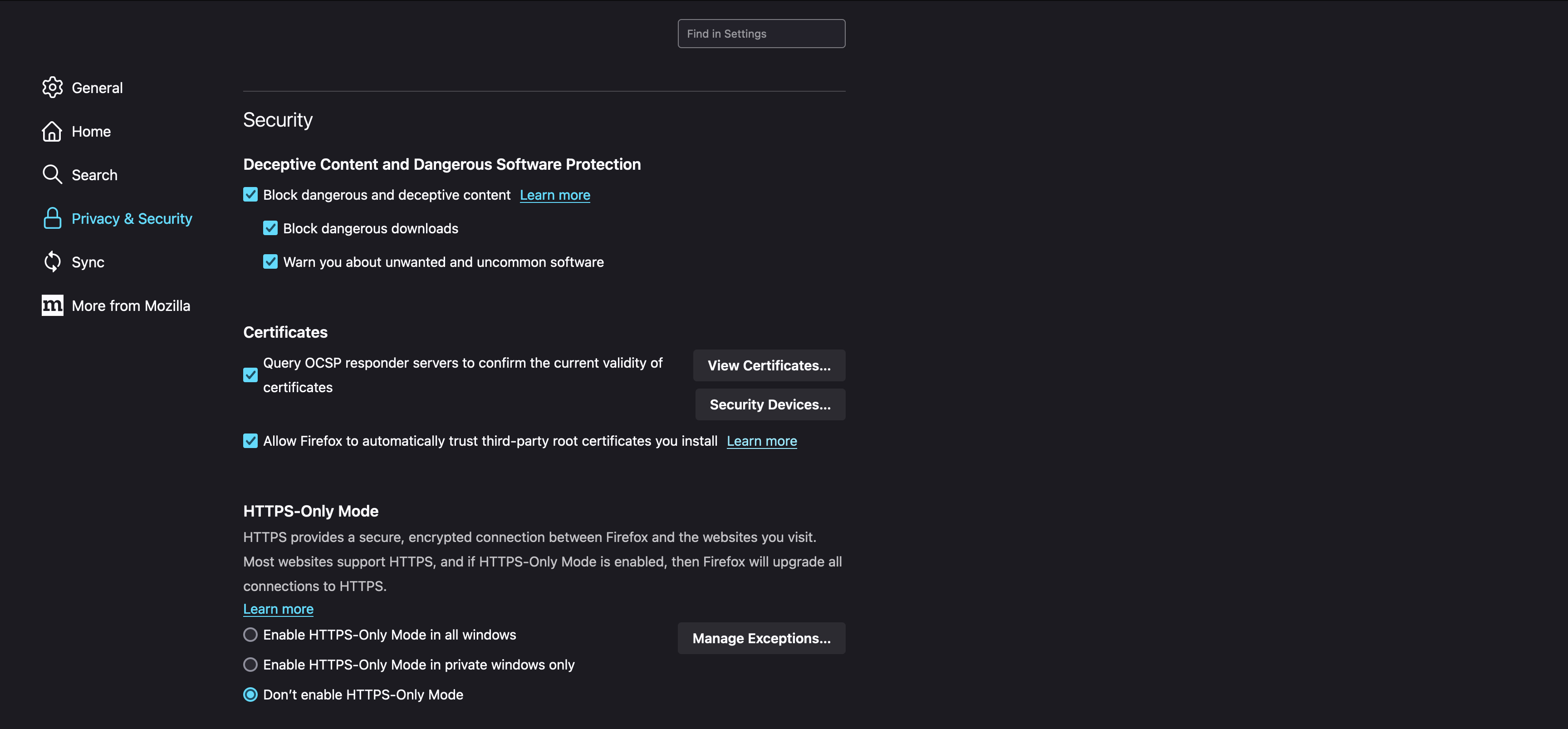The width and height of the screenshot is (1568, 729).
Task: Toggle Warn about unwanted and uncommon software
Action: tap(270, 261)
